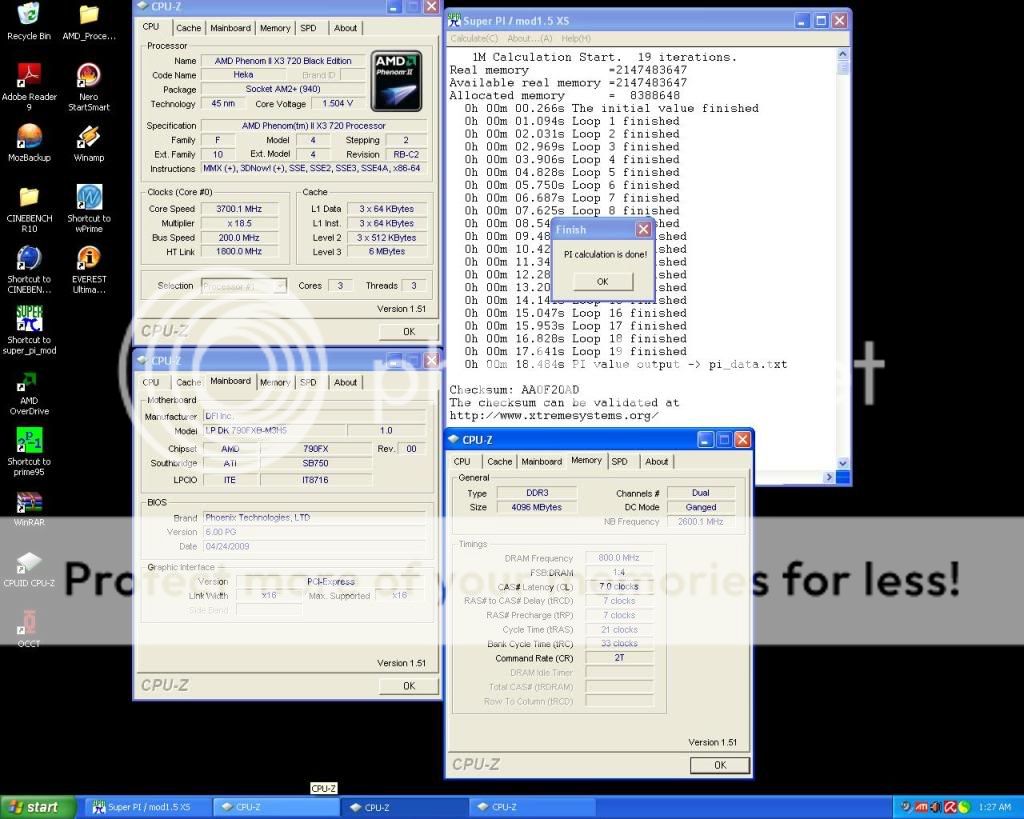Image resolution: width=1024 pixels, height=819 pixels.
Task: Click the Checksum: AA0F20AD line
Action: point(514,390)
